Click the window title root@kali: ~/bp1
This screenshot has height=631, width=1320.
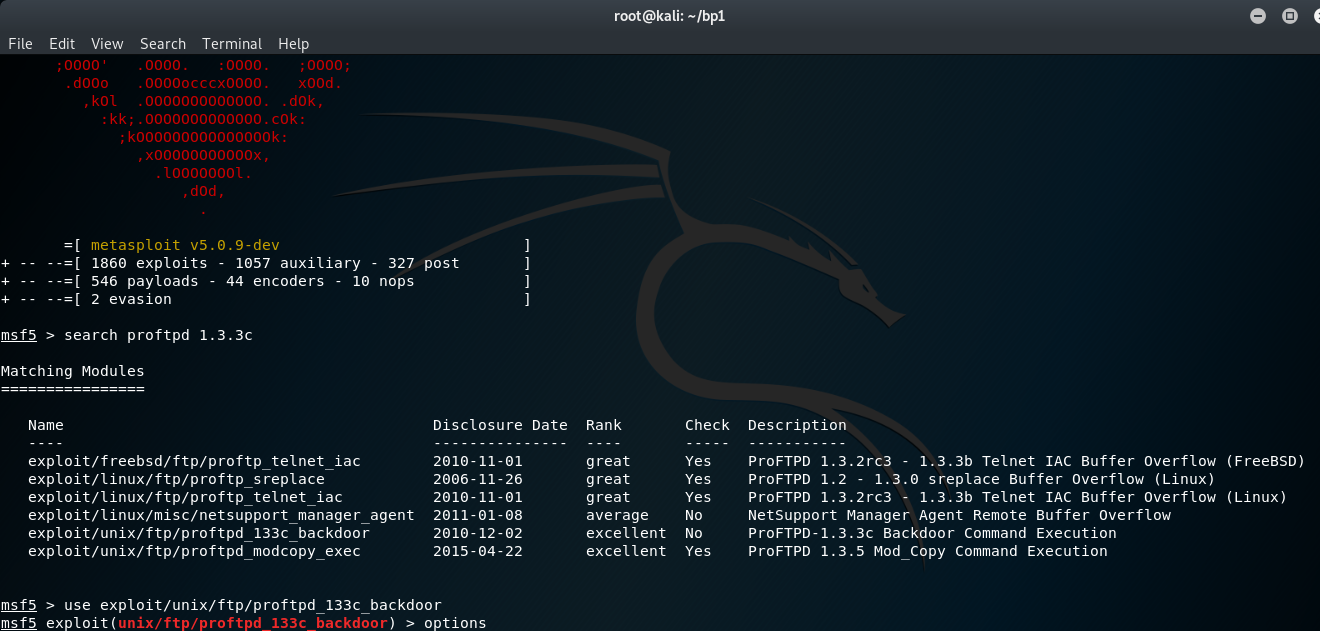[x=669, y=16]
